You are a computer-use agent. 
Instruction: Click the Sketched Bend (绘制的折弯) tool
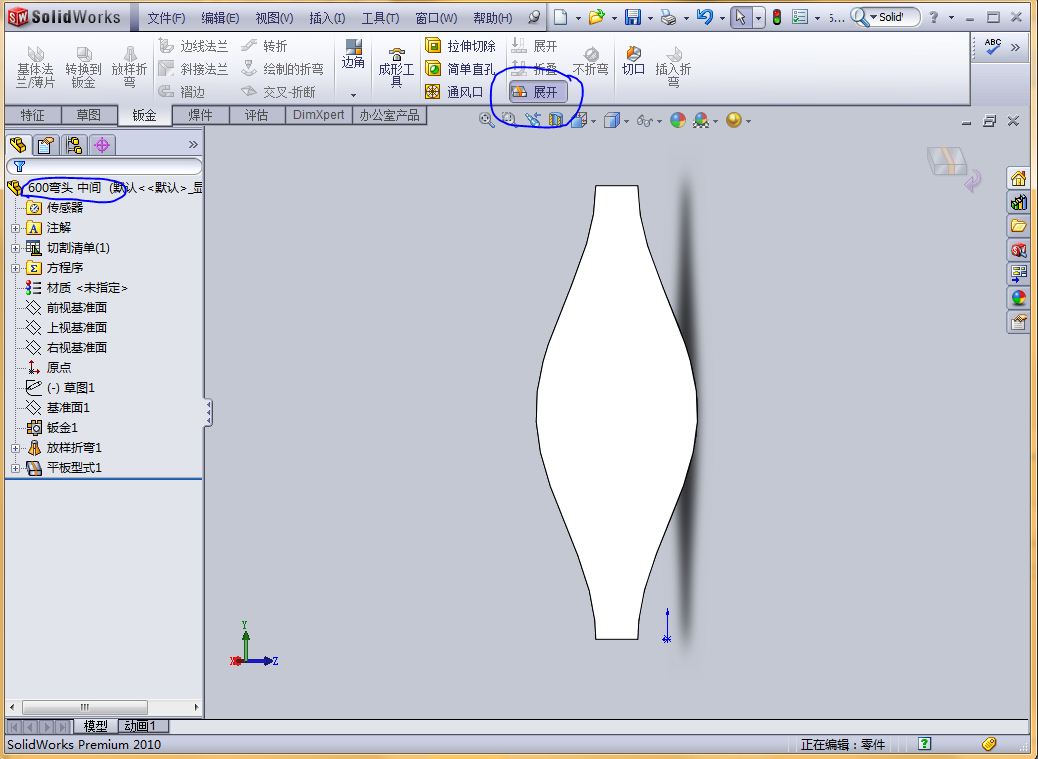click(x=283, y=69)
